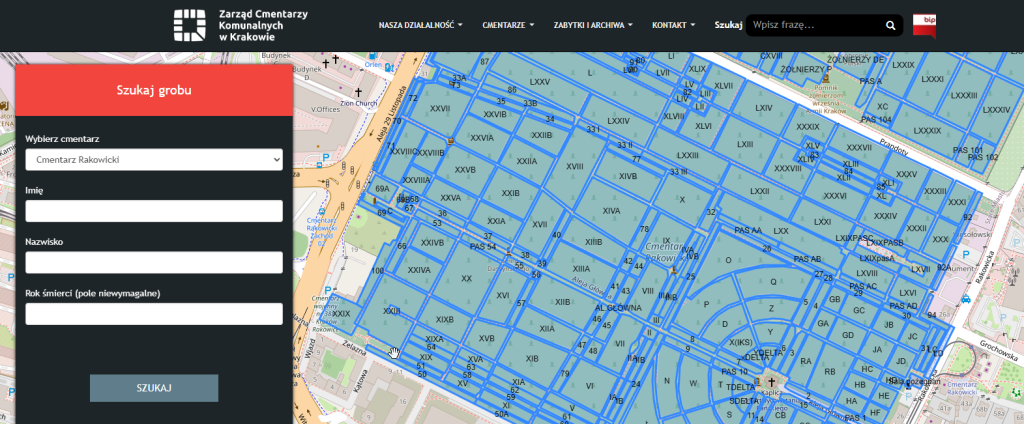Image resolution: width=1024 pixels, height=424 pixels.
Task: Open the BIP red flag icon
Action: pos(924,25)
